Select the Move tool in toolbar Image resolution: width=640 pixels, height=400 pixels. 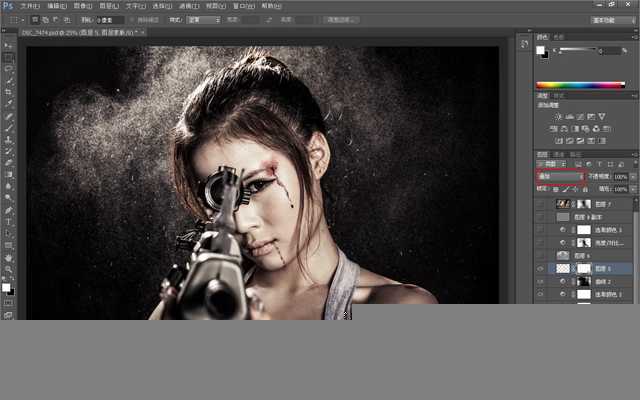[x=9, y=46]
